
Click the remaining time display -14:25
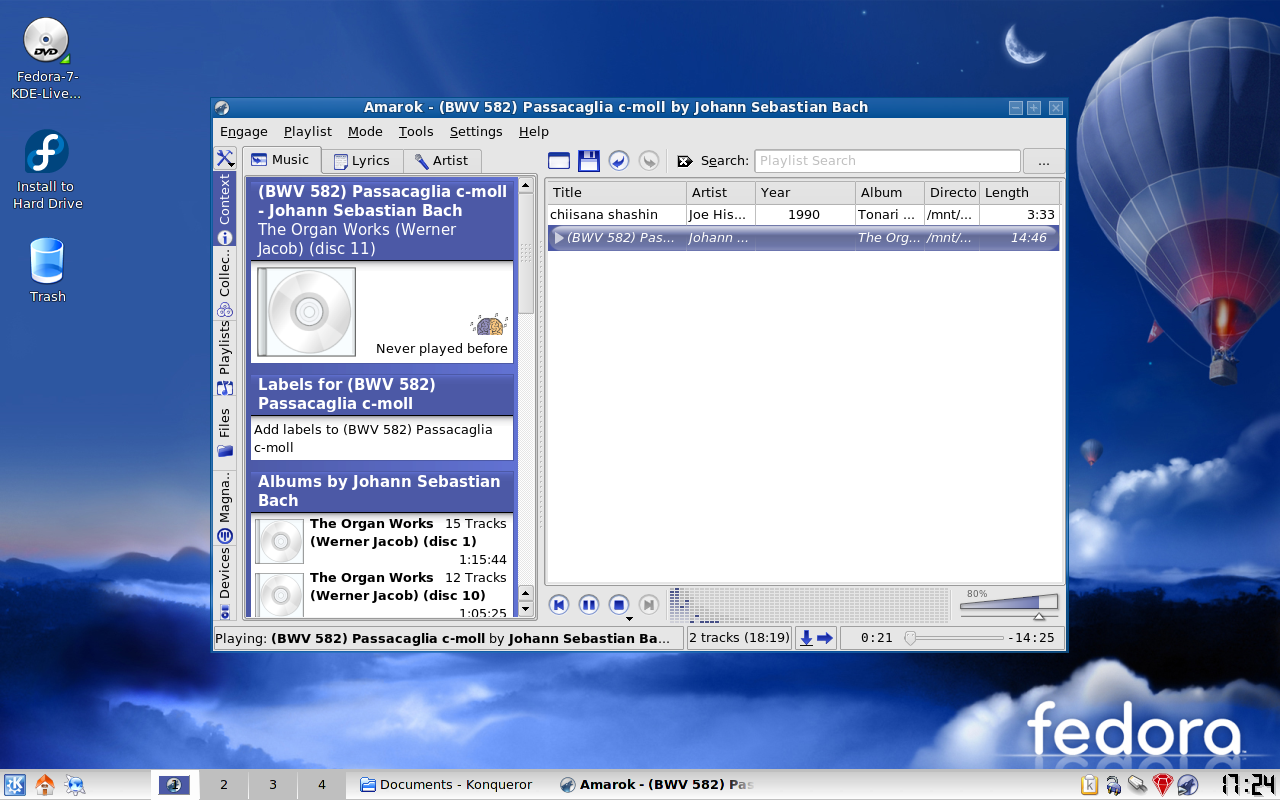[x=1031, y=638]
